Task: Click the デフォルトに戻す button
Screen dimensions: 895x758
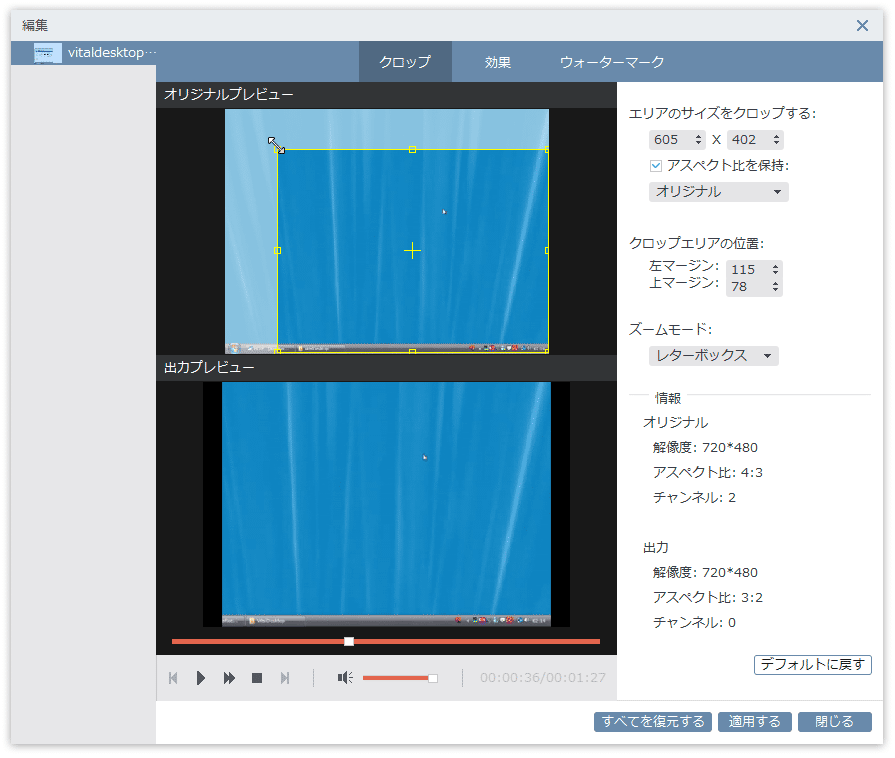Action: coord(812,664)
